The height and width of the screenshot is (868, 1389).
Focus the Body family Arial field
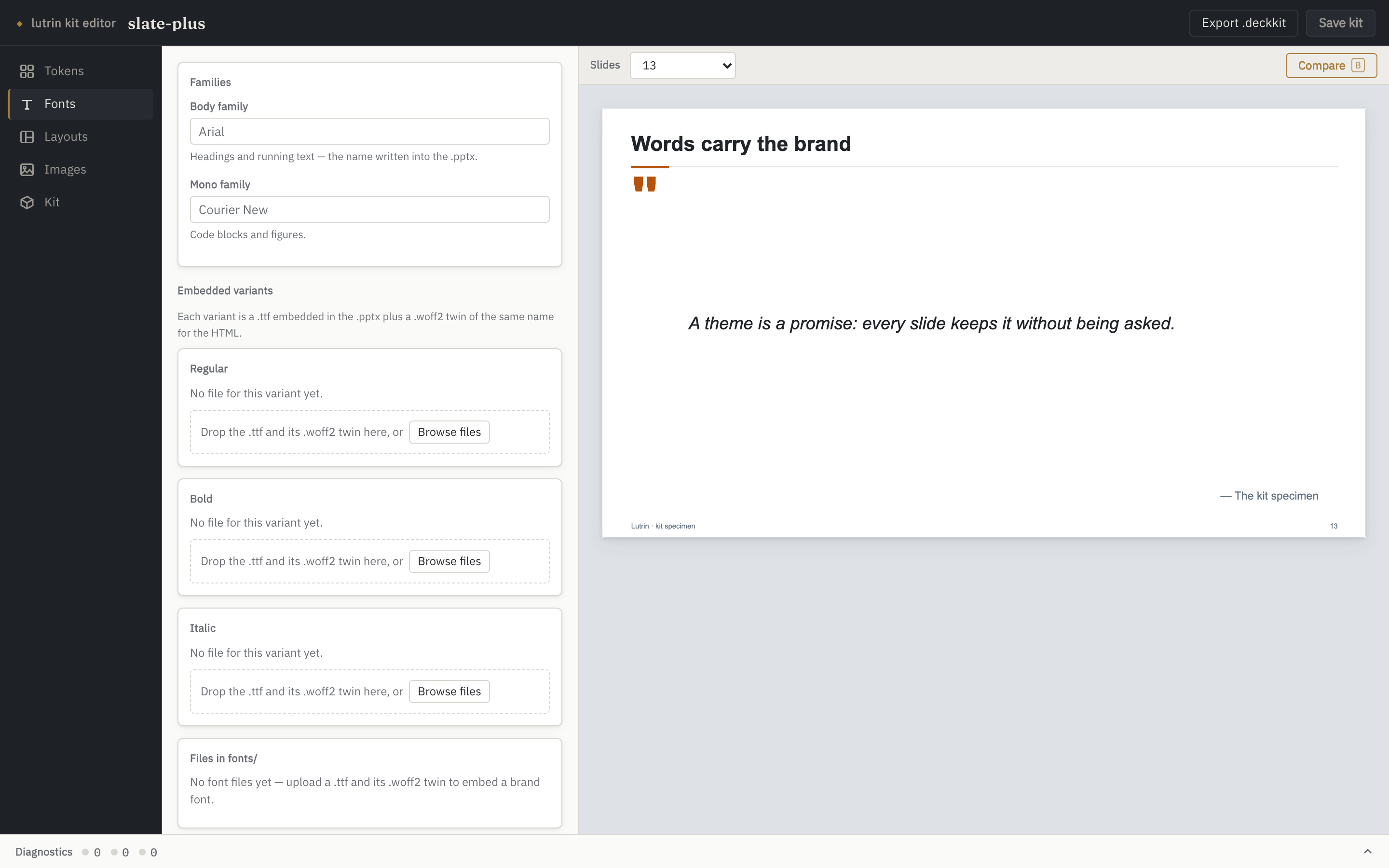tap(369, 132)
